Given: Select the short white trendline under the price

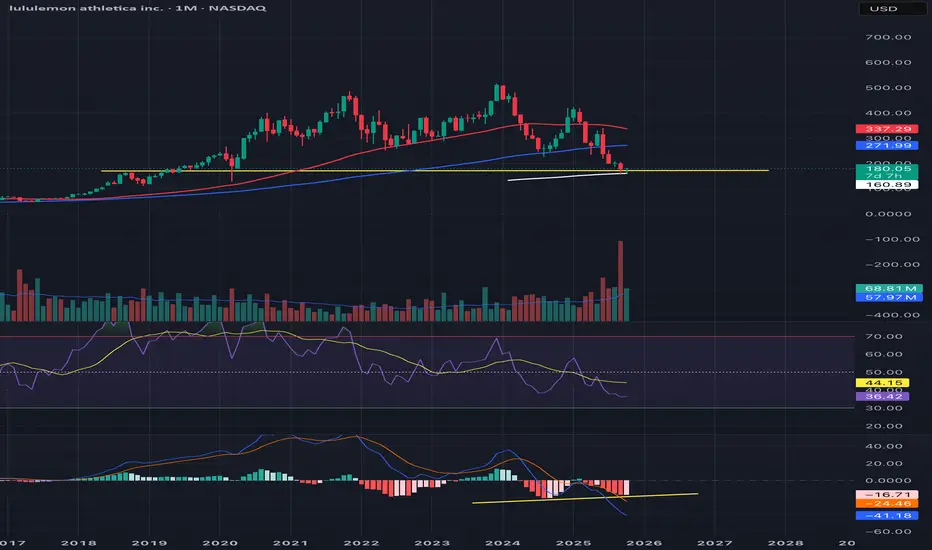Looking at the screenshot, I should 566,177.
